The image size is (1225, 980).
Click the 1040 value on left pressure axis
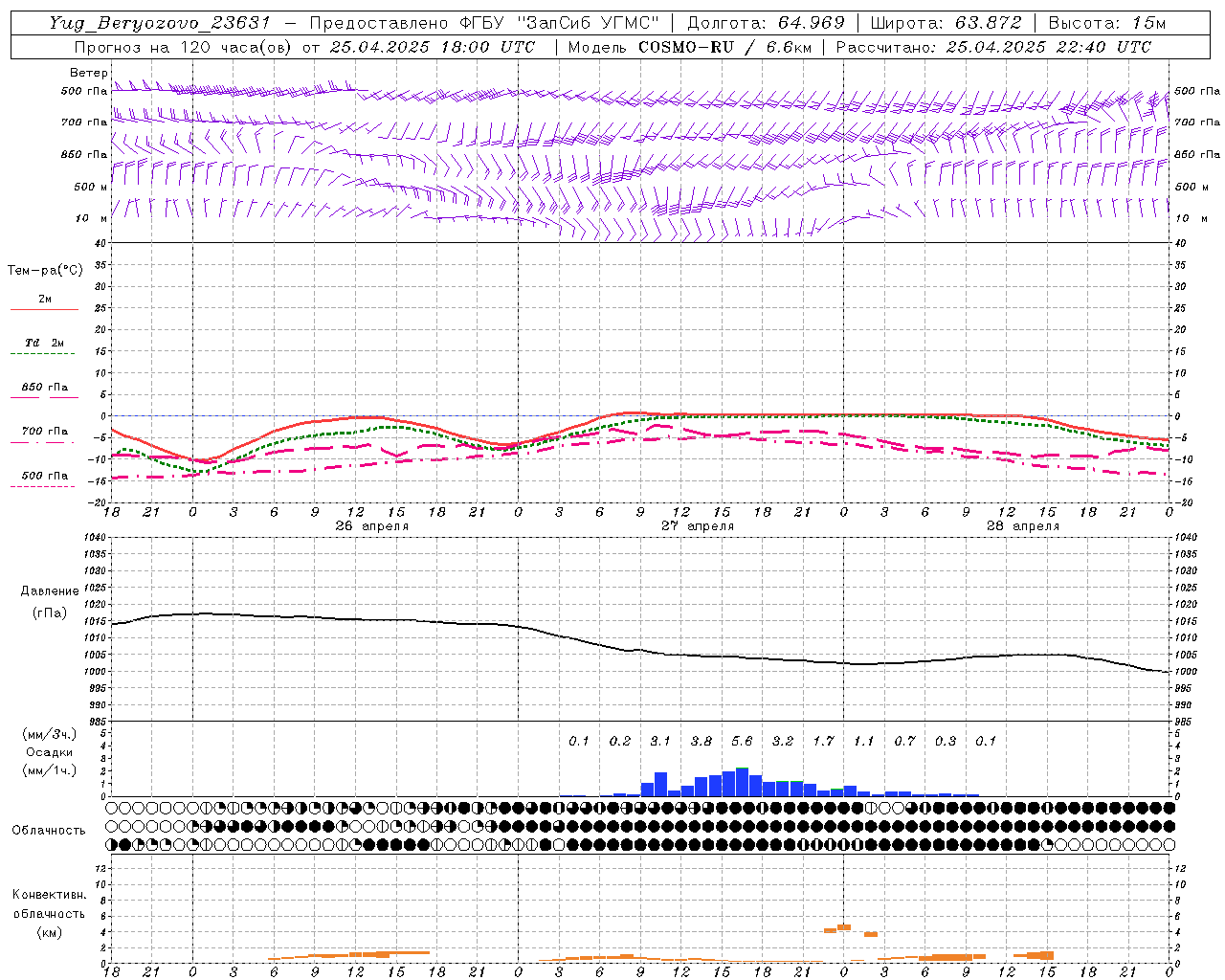[x=95, y=537]
